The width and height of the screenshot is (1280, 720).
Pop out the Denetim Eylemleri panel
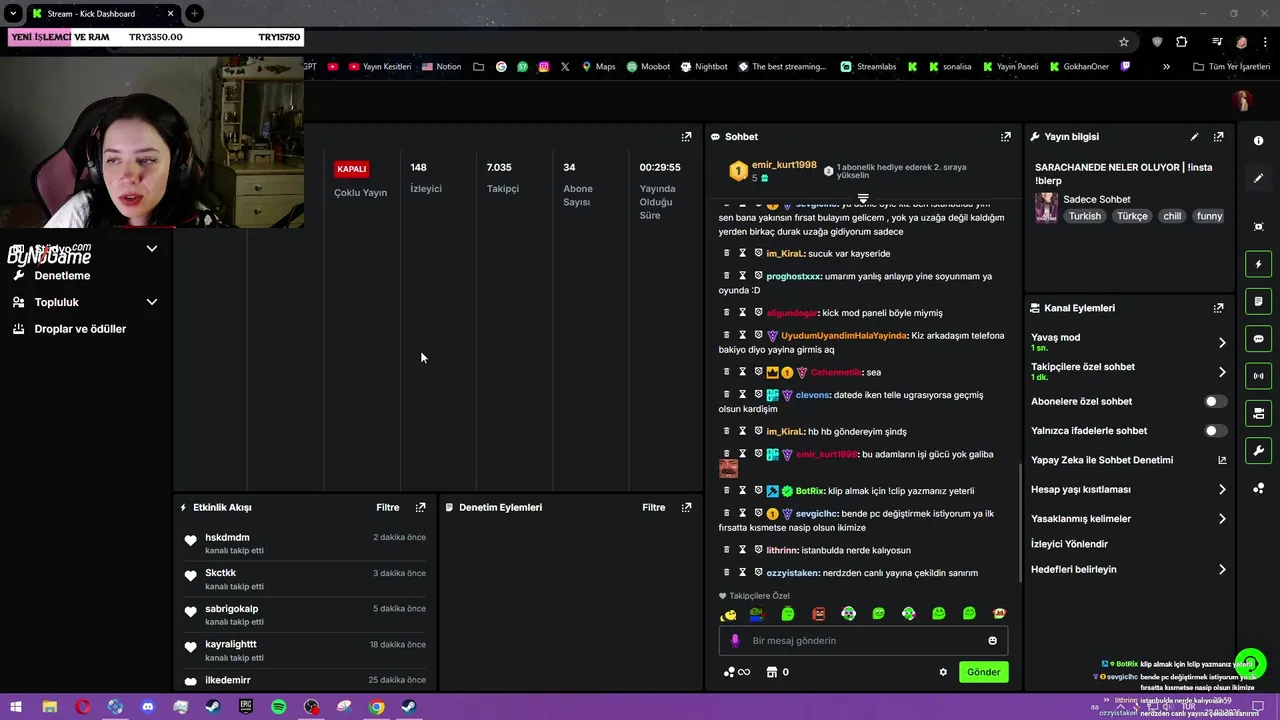tap(686, 507)
